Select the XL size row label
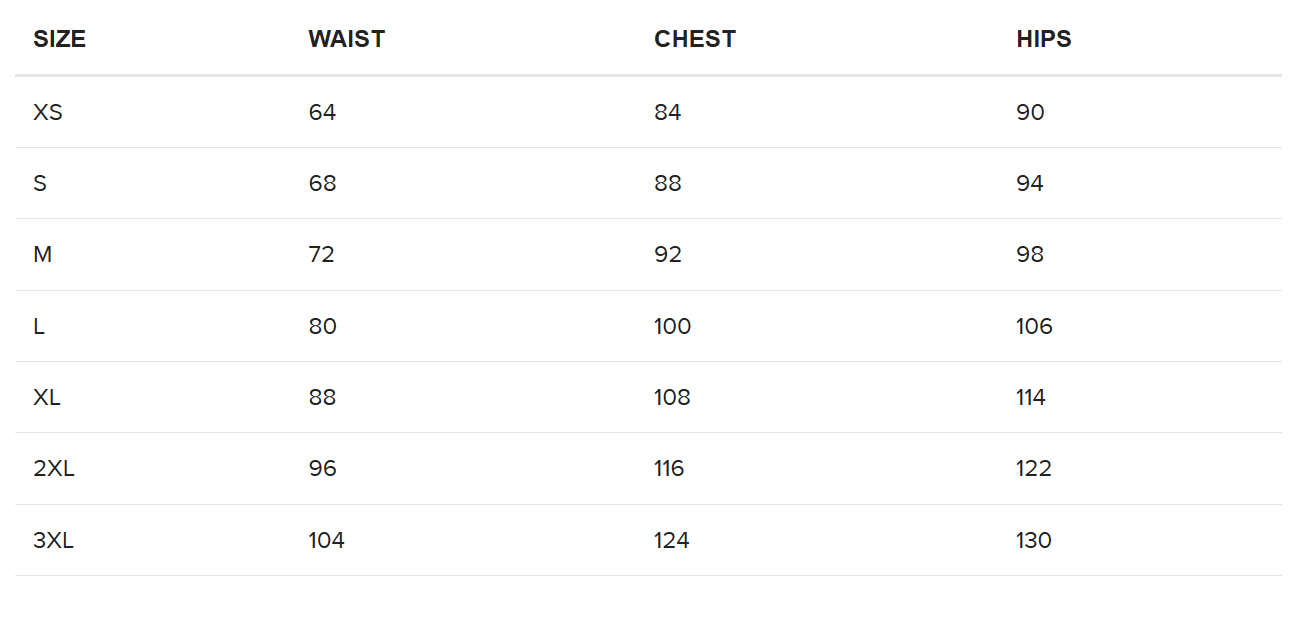1306x628 pixels. coord(46,397)
